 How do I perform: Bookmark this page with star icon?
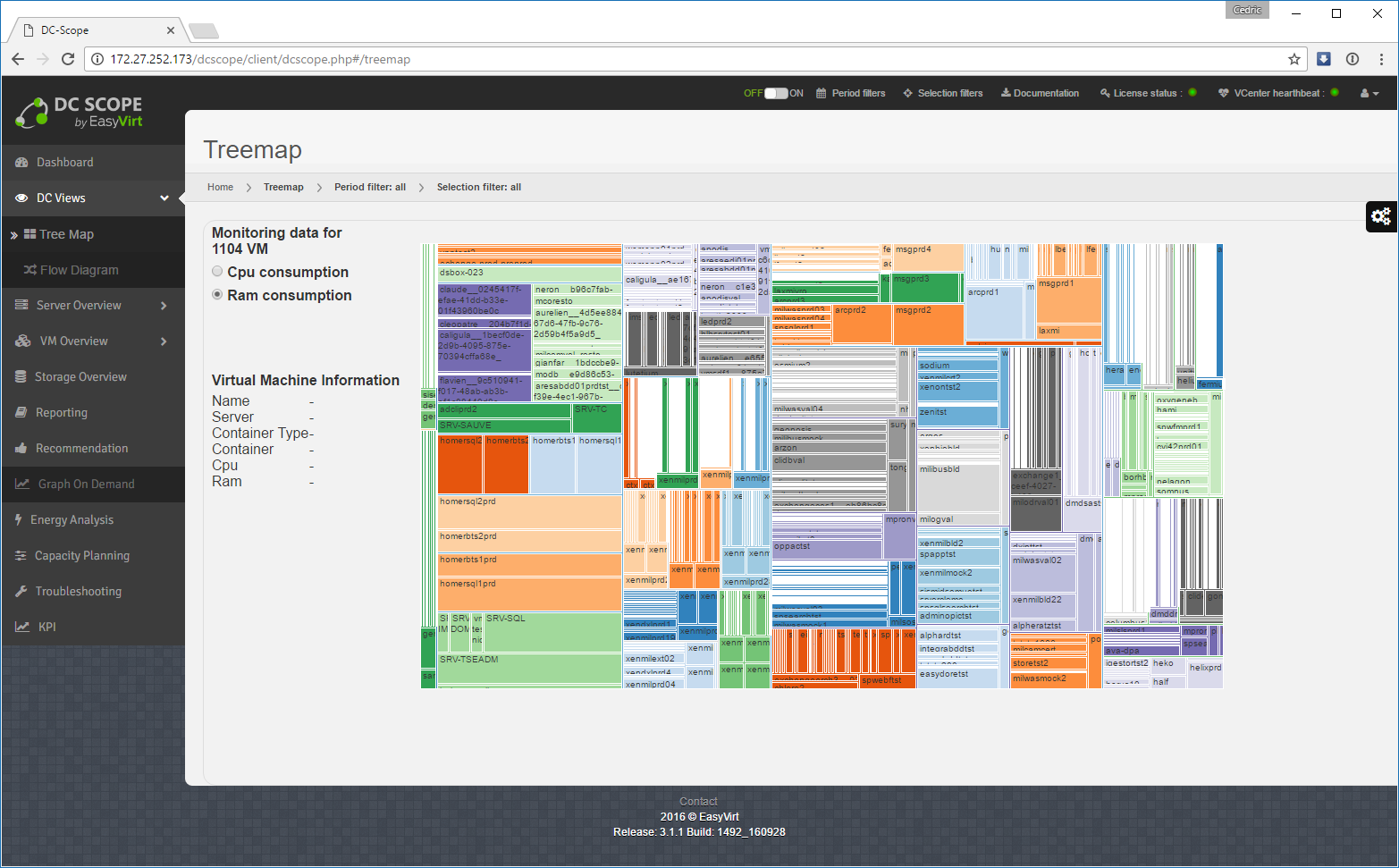1294,59
